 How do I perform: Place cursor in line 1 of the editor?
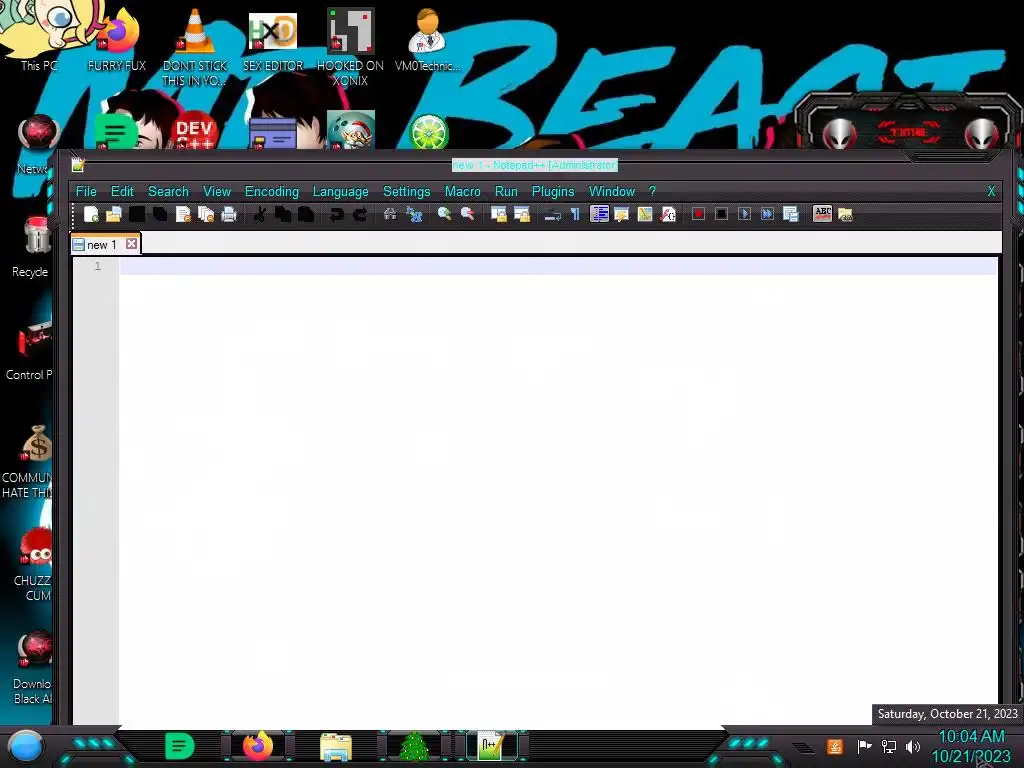[x=558, y=266]
